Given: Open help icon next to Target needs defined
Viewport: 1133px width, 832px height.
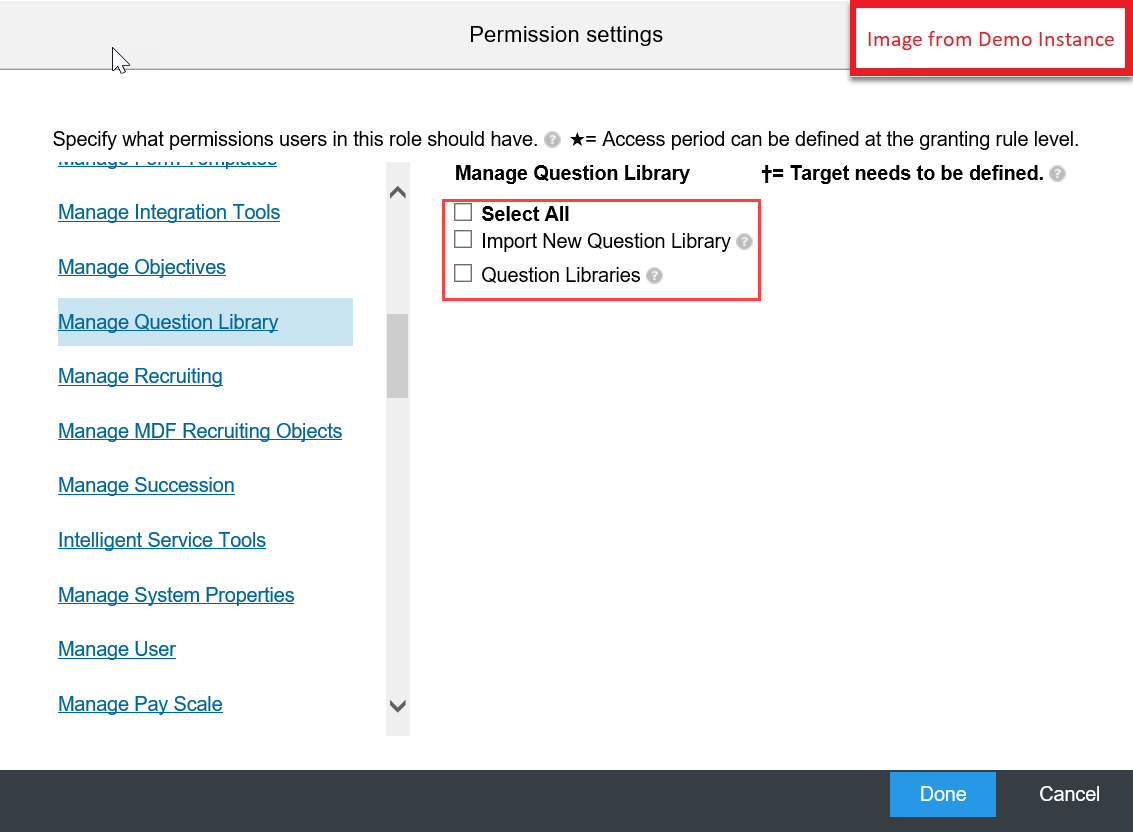Looking at the screenshot, I should (x=1057, y=173).
